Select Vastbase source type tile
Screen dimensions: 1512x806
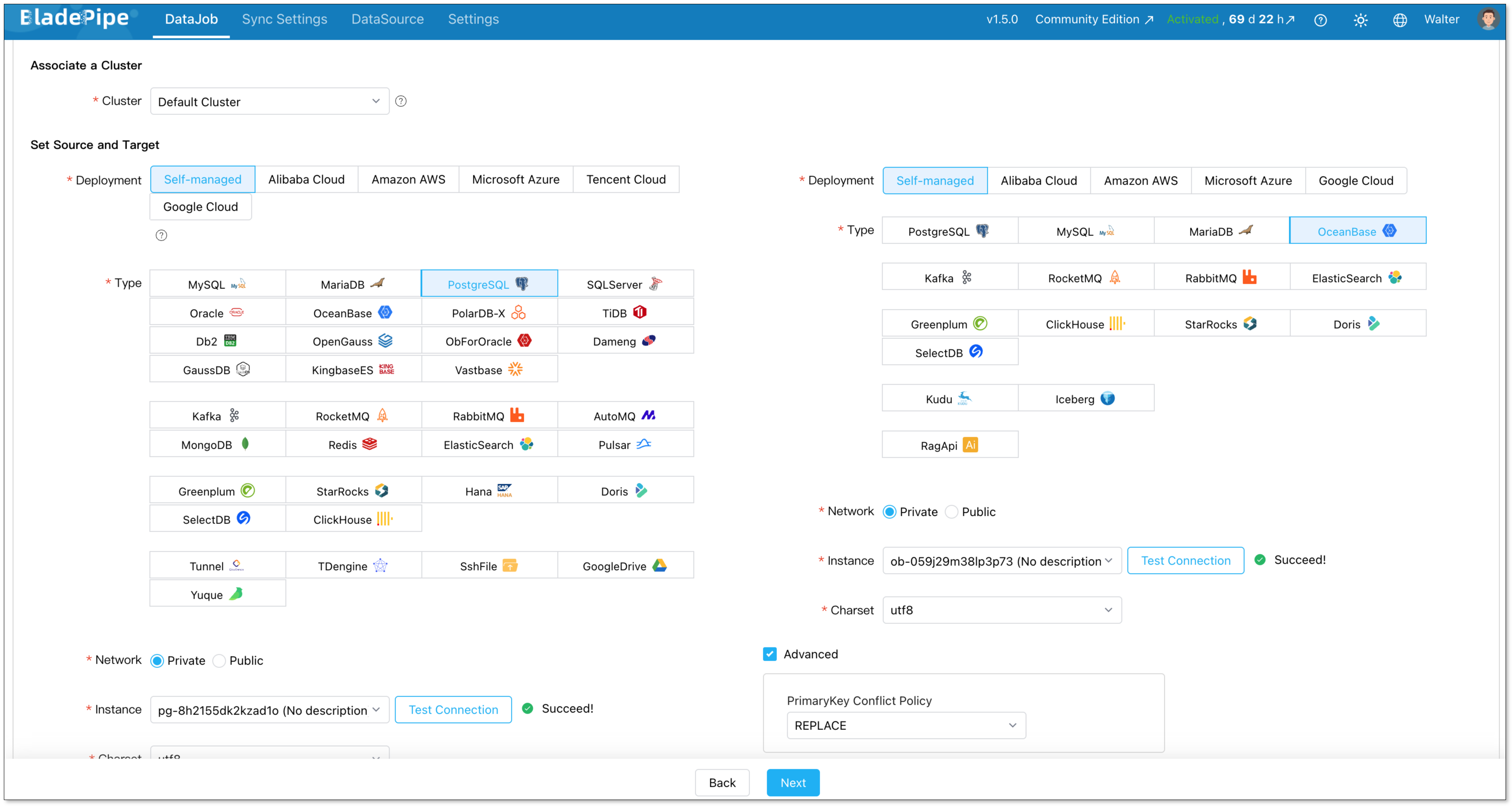pos(489,370)
